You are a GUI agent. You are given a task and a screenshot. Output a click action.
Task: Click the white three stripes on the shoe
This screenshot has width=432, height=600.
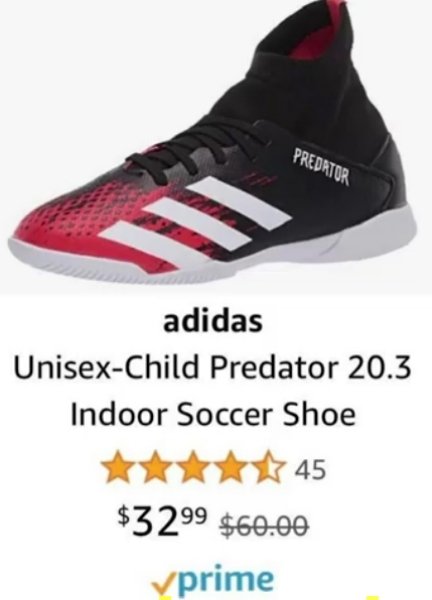tap(195, 222)
